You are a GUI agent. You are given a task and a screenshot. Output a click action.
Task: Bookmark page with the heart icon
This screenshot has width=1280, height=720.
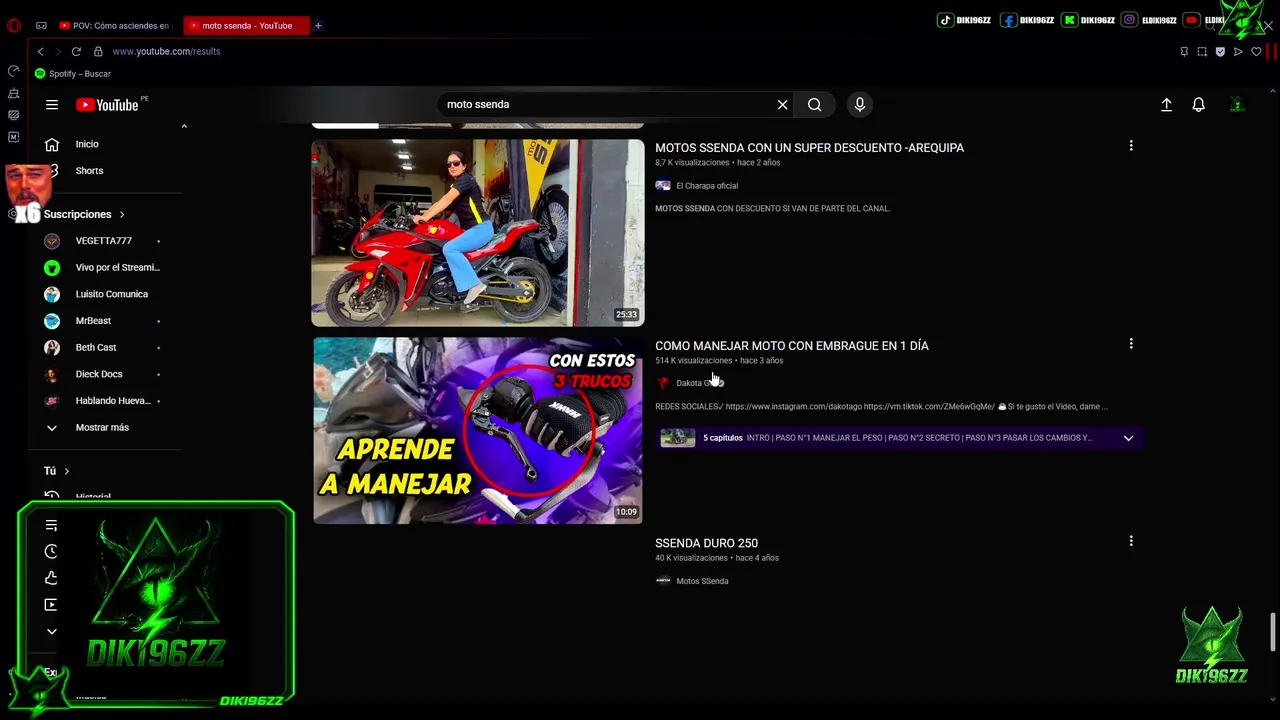(1256, 51)
